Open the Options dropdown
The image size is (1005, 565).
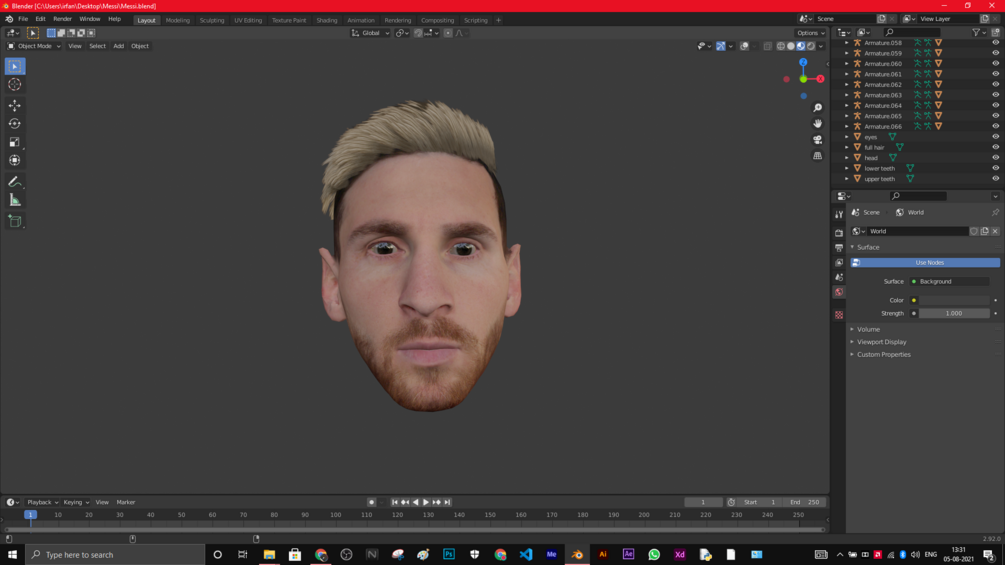click(810, 33)
